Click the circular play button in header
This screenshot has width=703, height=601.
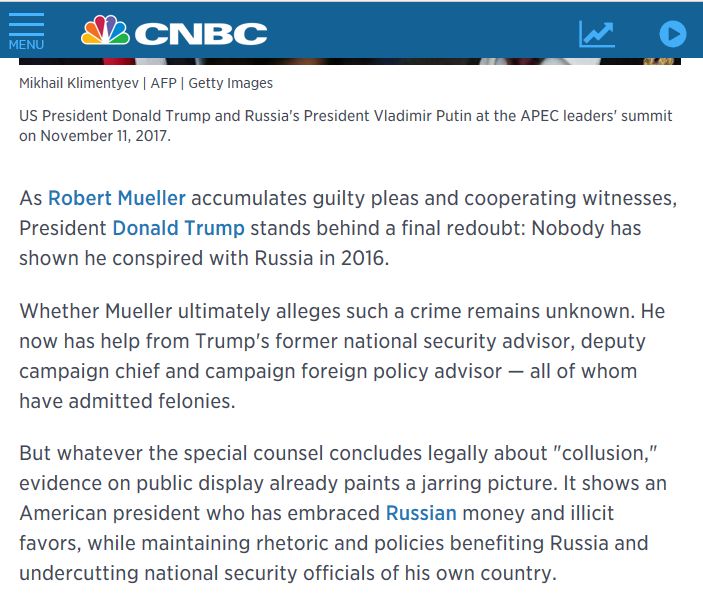tap(673, 34)
